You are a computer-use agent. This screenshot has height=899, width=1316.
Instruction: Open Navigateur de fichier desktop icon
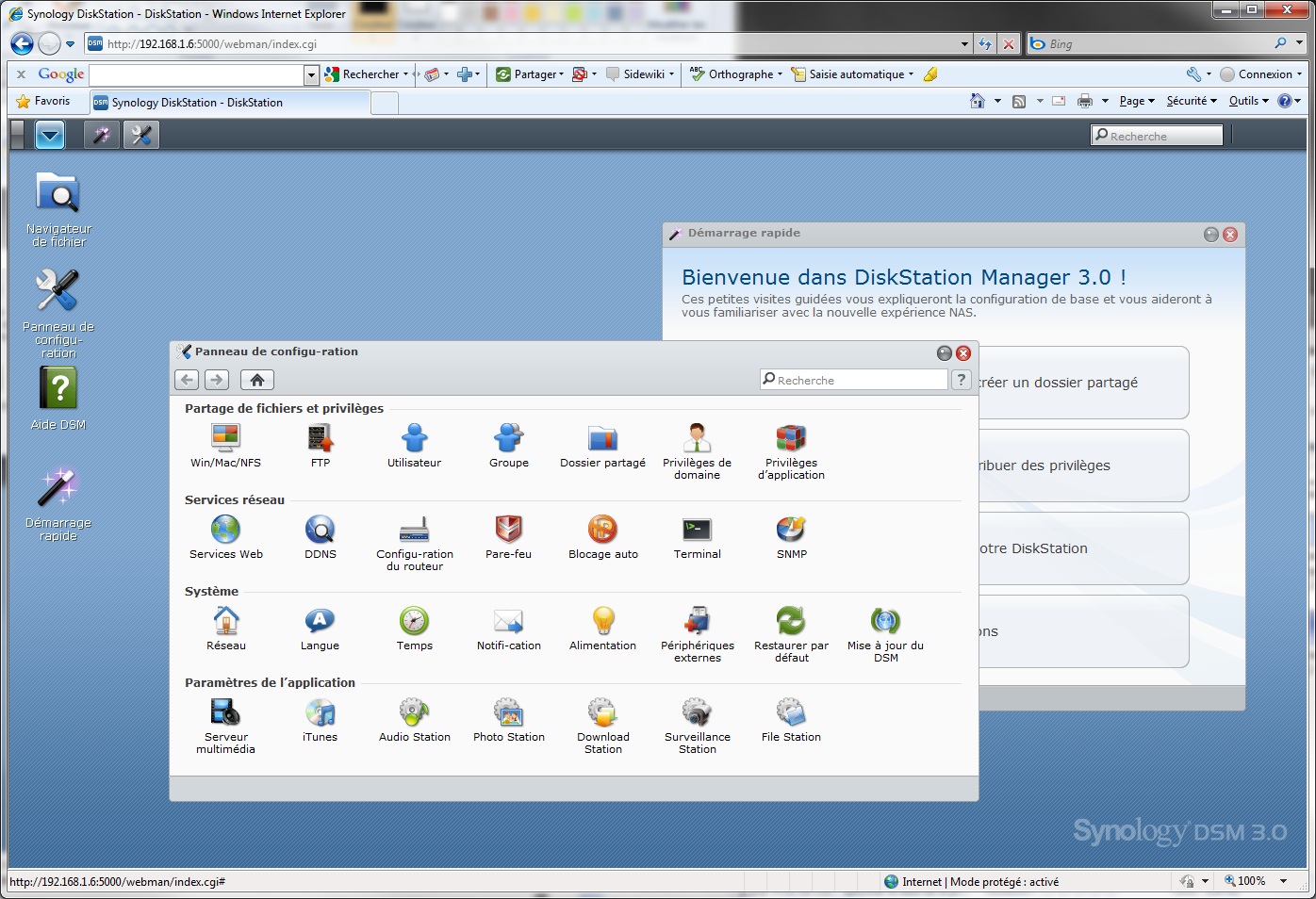tap(58, 209)
